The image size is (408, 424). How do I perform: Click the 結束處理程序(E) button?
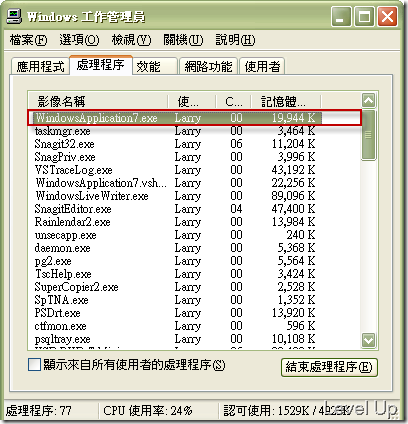(329, 367)
